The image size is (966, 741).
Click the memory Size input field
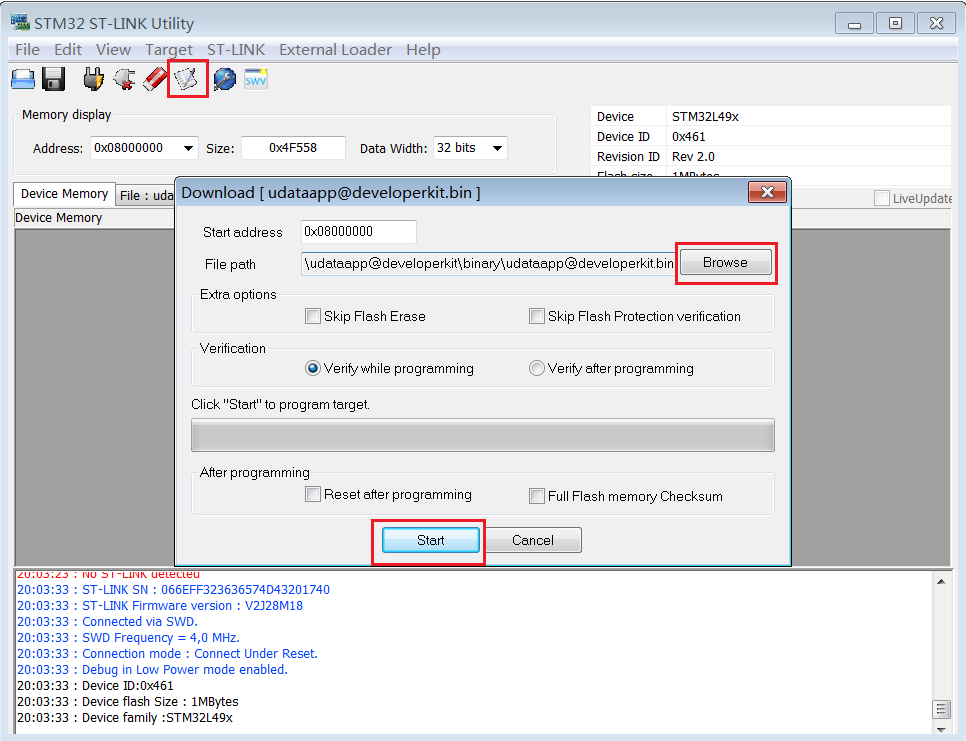293,148
